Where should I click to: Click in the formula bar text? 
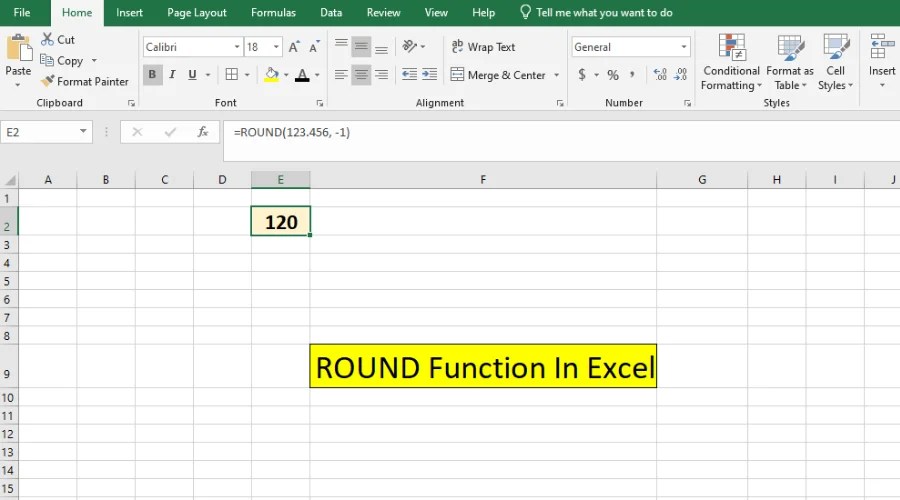pyautogui.click(x=292, y=133)
